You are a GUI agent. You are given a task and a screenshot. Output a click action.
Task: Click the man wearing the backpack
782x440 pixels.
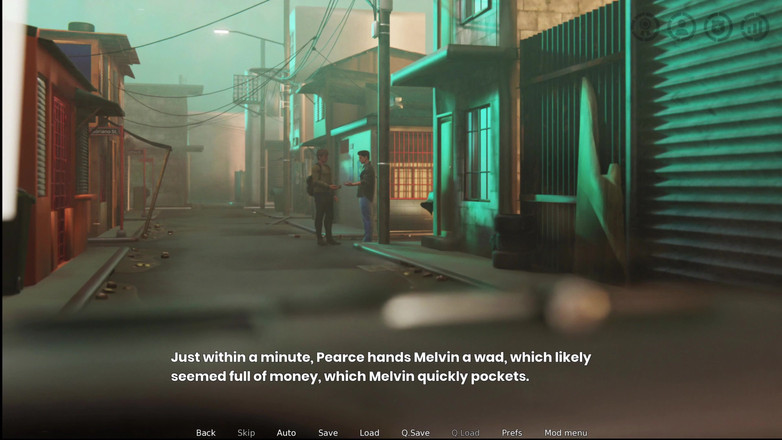324,195
